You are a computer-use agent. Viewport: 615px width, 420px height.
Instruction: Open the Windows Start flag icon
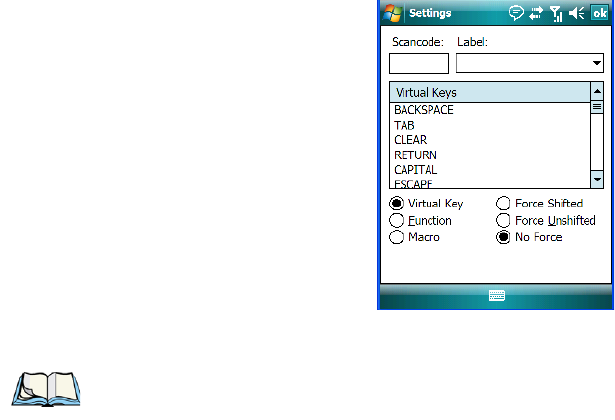[x=393, y=13]
